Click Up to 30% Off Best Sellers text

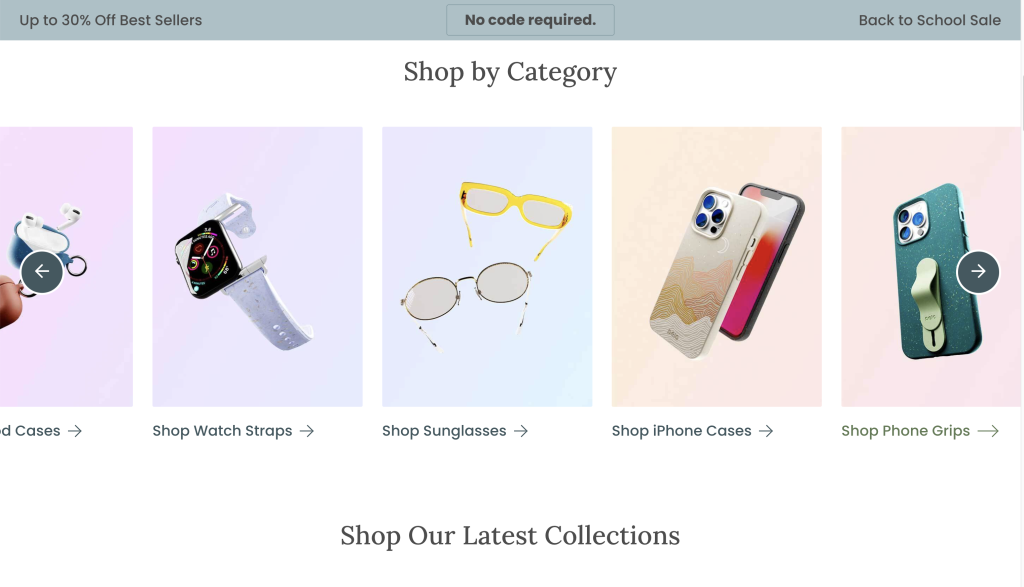(x=110, y=20)
